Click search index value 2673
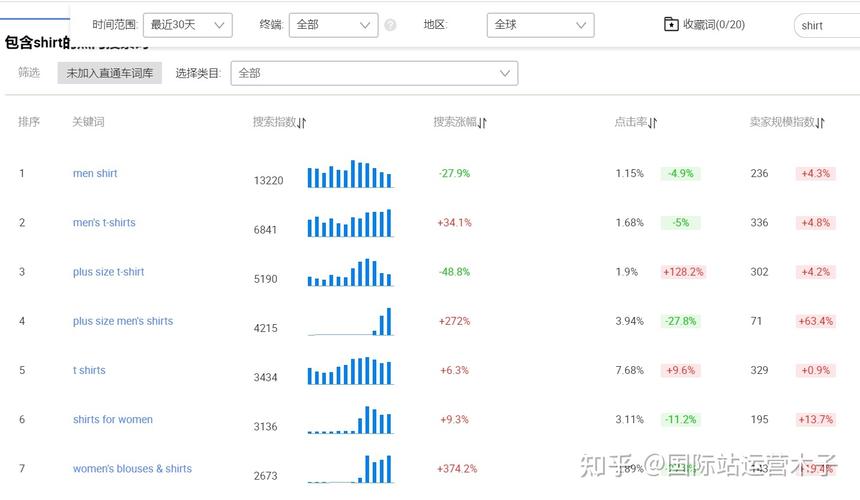Screen dimensions: 860x500 tap(265, 476)
